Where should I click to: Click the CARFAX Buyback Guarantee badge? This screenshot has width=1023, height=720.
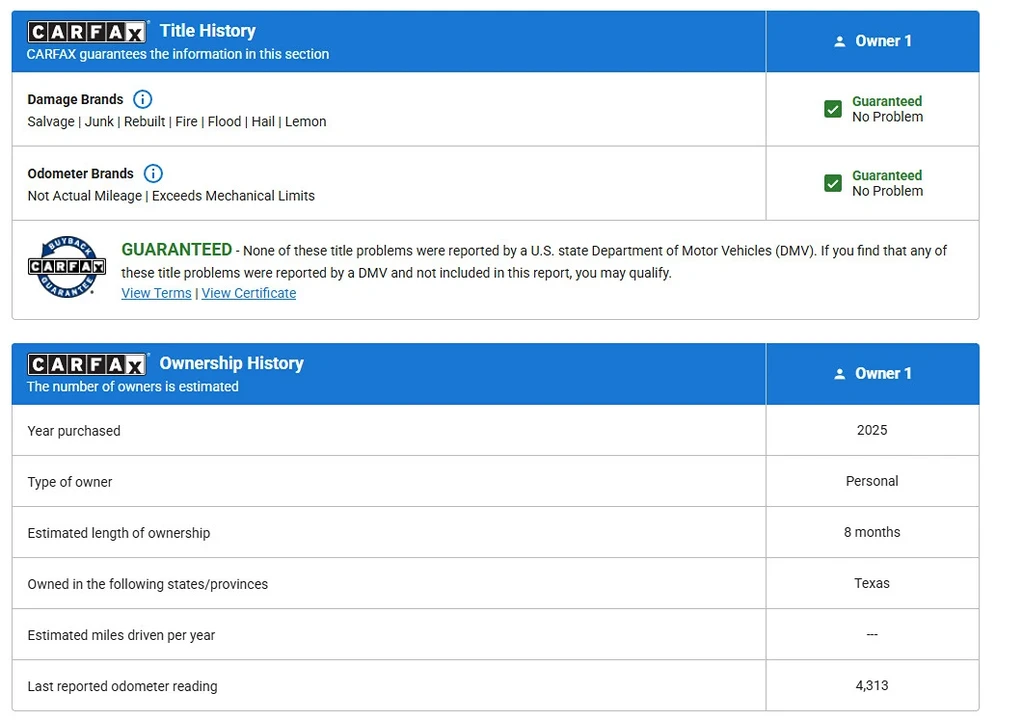pyautogui.click(x=67, y=267)
